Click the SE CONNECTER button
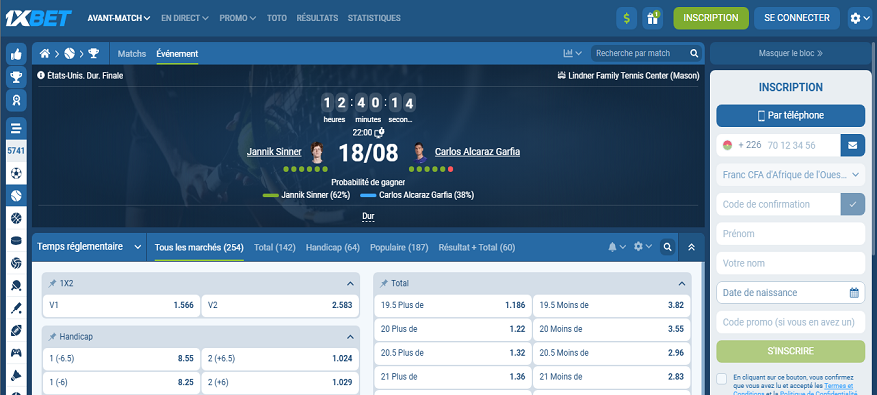Image resolution: width=877 pixels, height=395 pixels. pyautogui.click(x=797, y=18)
